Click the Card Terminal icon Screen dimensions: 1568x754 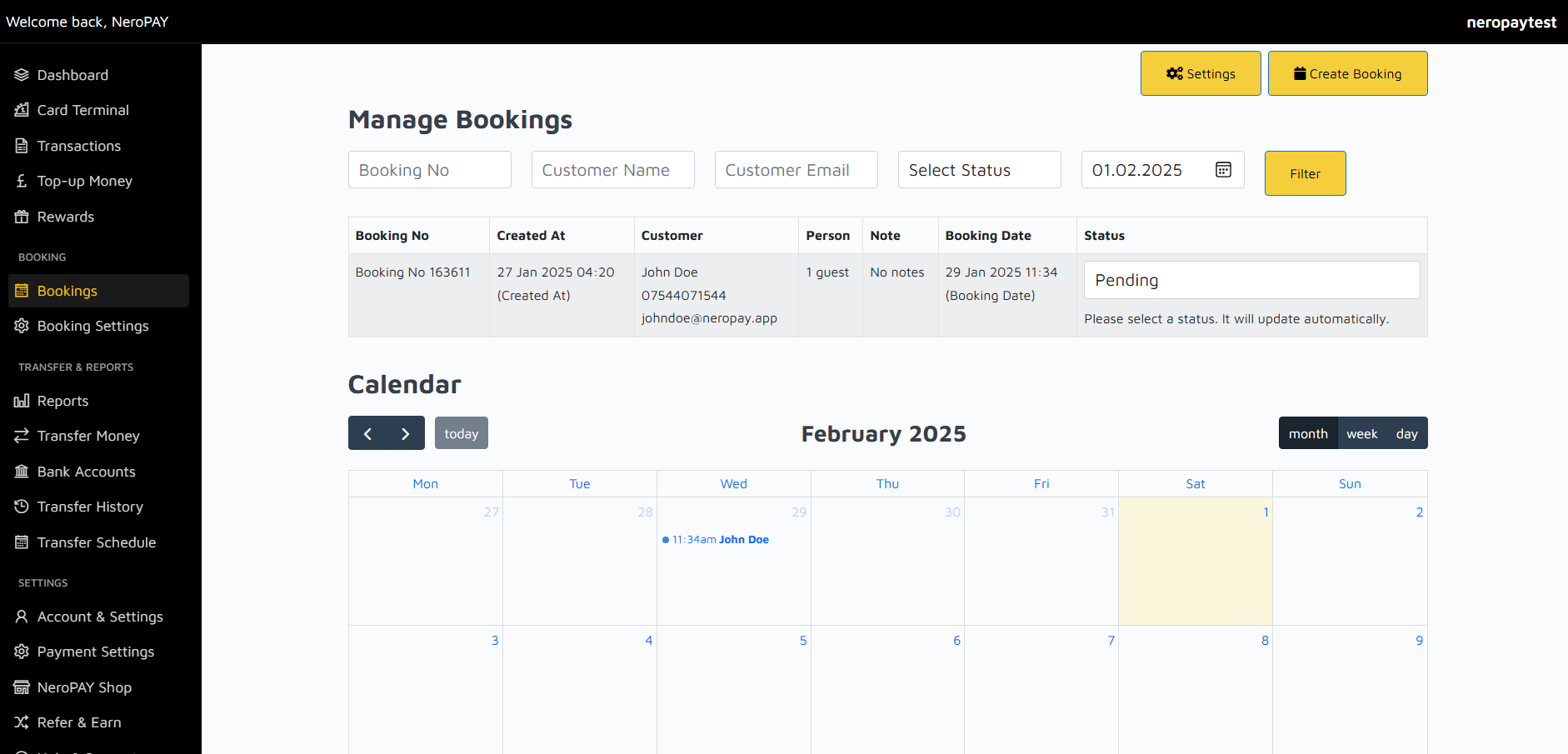tap(22, 110)
